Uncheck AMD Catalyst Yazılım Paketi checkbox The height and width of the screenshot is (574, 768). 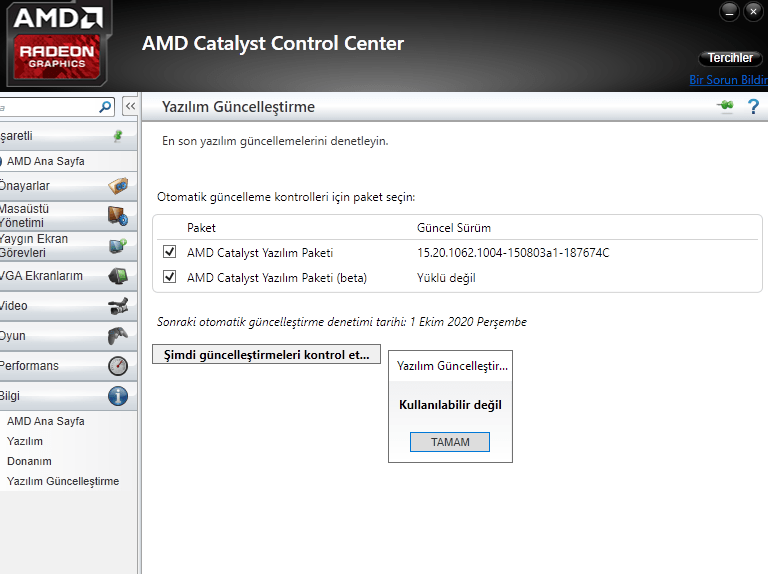tap(169, 252)
